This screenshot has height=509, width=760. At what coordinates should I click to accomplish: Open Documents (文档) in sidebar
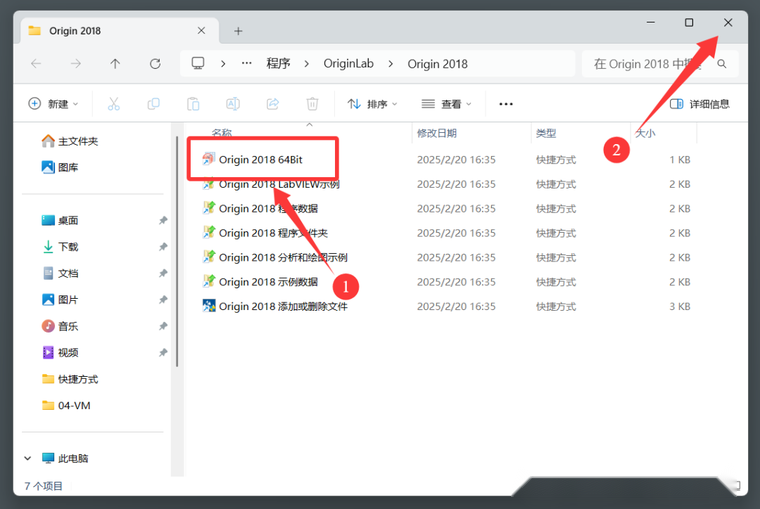pyautogui.click(x=60, y=273)
